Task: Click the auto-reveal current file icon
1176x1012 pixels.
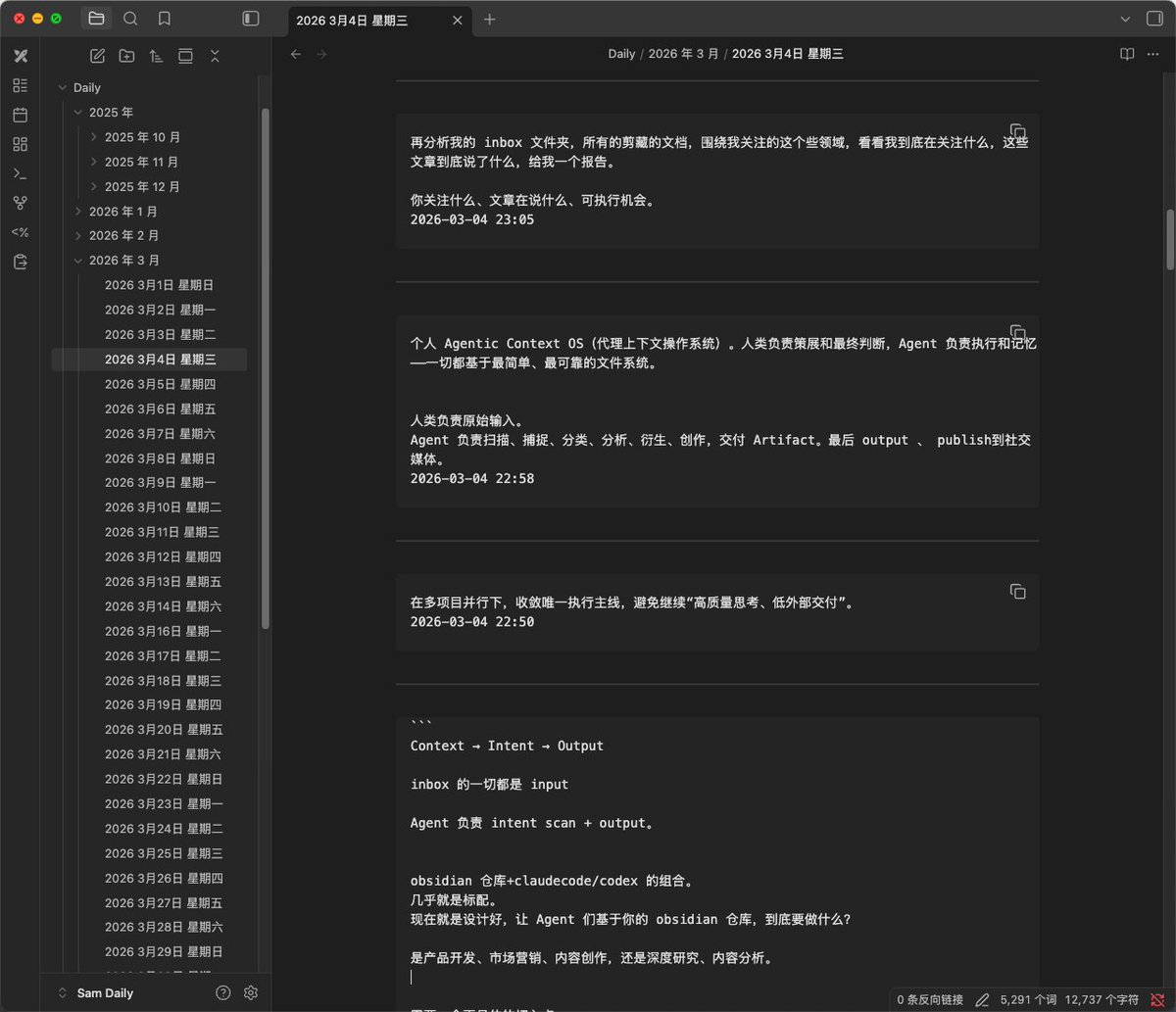Action: (185, 56)
